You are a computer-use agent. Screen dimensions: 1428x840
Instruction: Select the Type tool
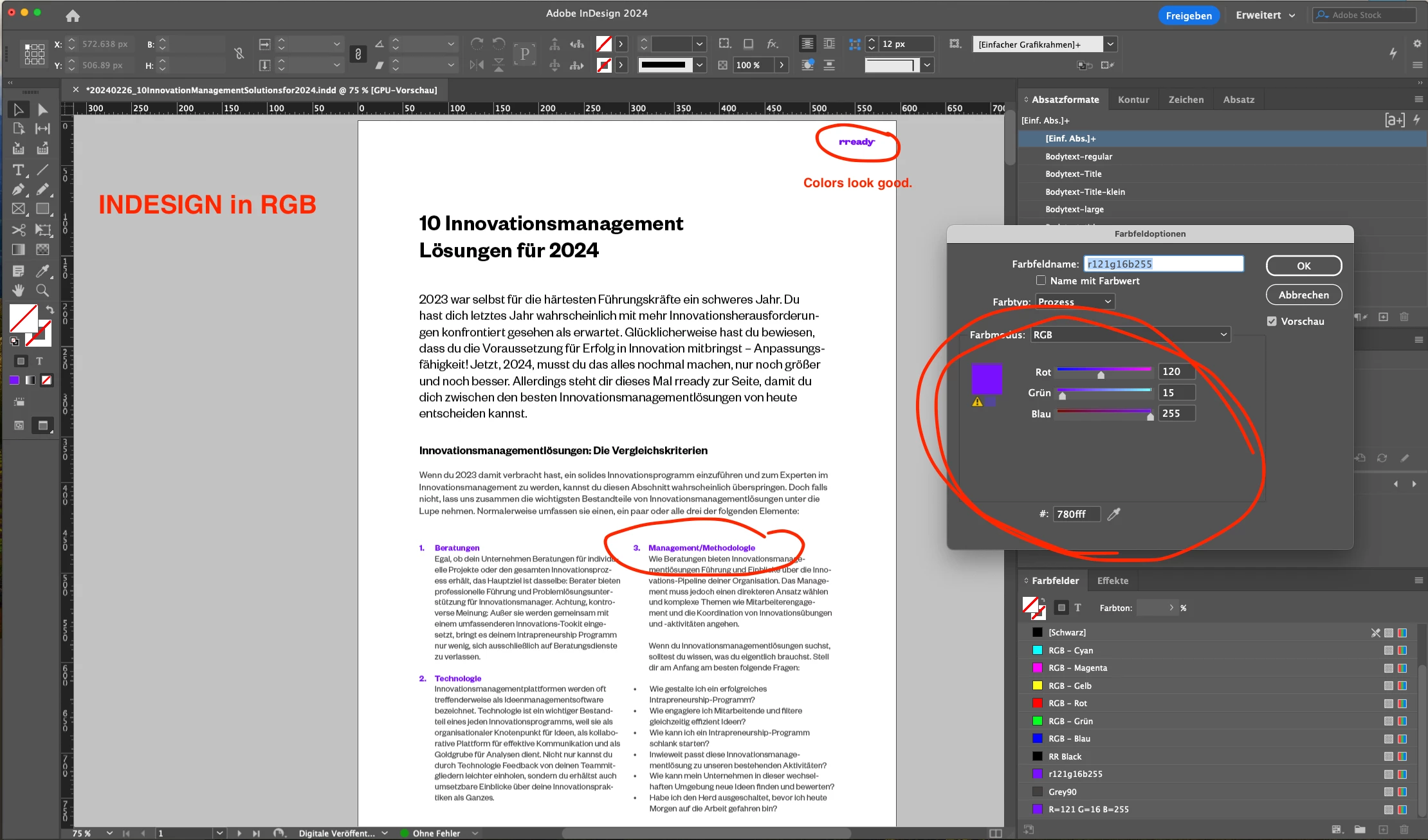(x=18, y=170)
